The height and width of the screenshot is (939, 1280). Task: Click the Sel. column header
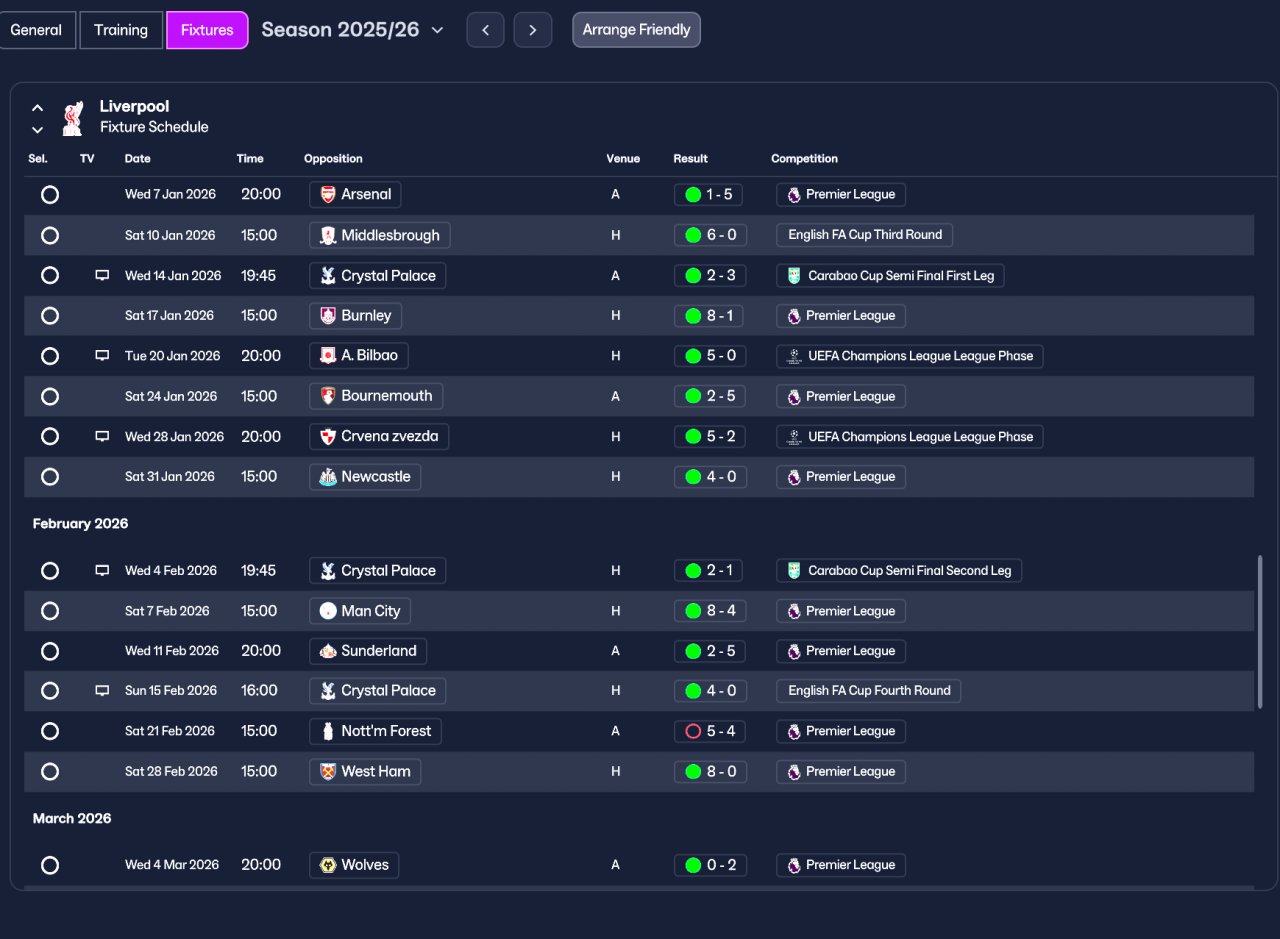point(38,159)
